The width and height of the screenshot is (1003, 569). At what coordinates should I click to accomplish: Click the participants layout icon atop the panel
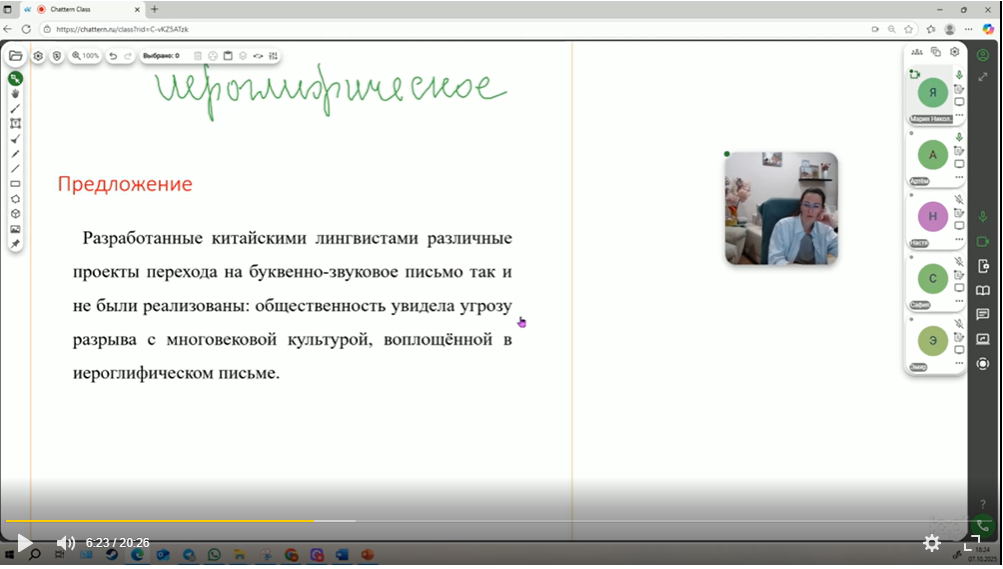point(917,52)
